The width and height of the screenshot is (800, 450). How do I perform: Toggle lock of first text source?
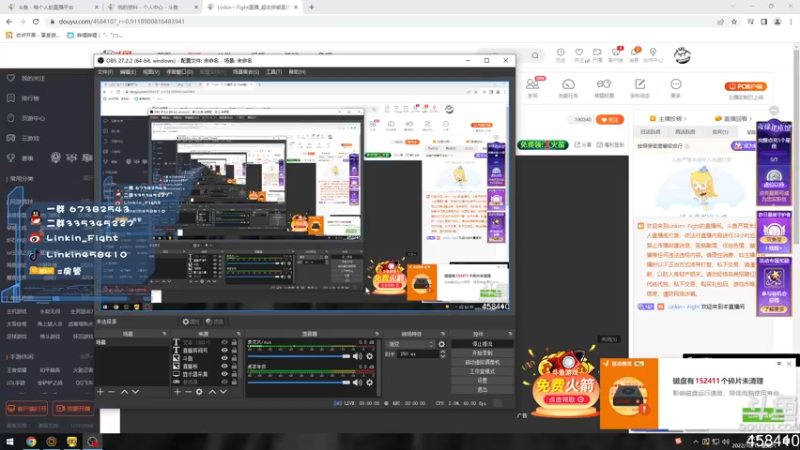[x=234, y=343]
